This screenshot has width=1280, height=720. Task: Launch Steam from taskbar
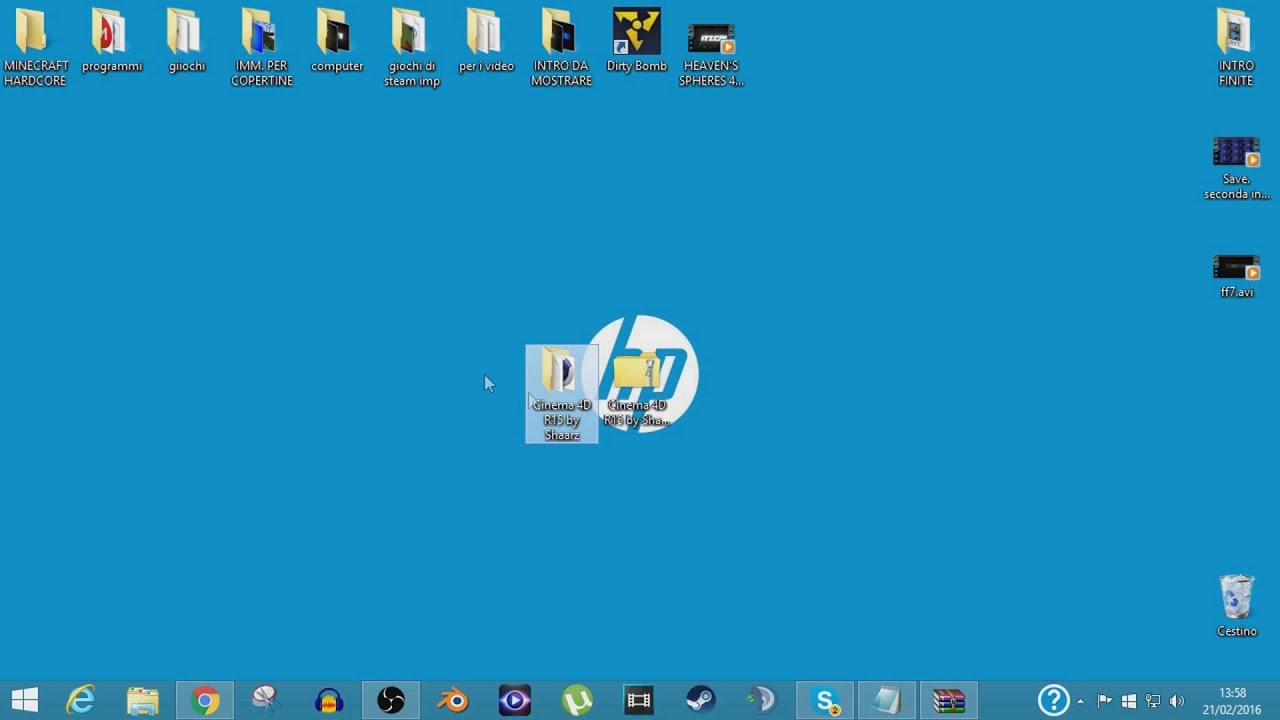700,701
